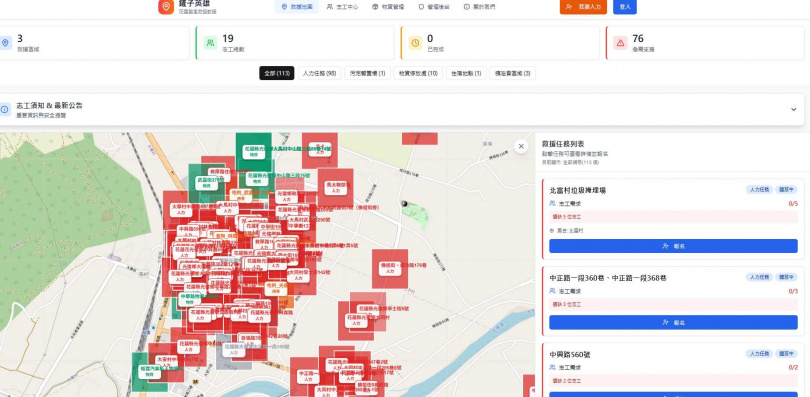Click the stat card showing 0
The image size is (810, 397).
pos(500,43)
